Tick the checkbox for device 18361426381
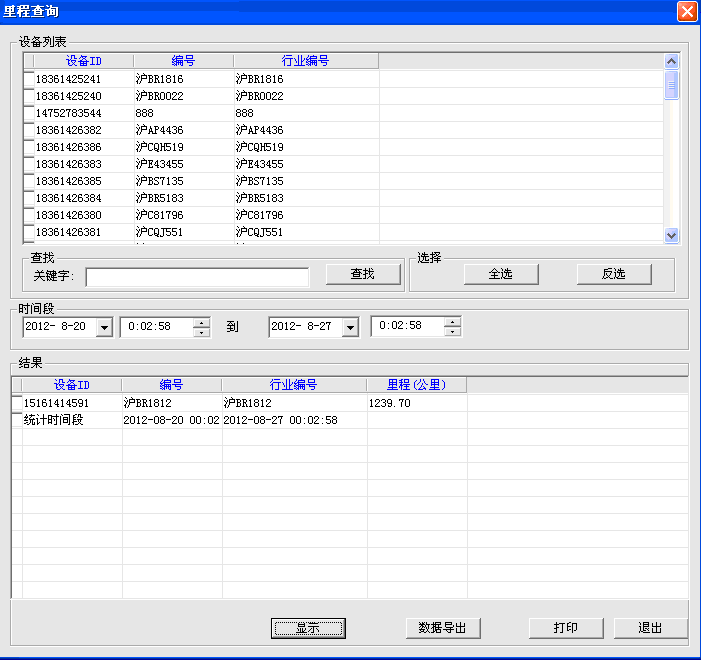701x662 pixels. tap(29, 232)
